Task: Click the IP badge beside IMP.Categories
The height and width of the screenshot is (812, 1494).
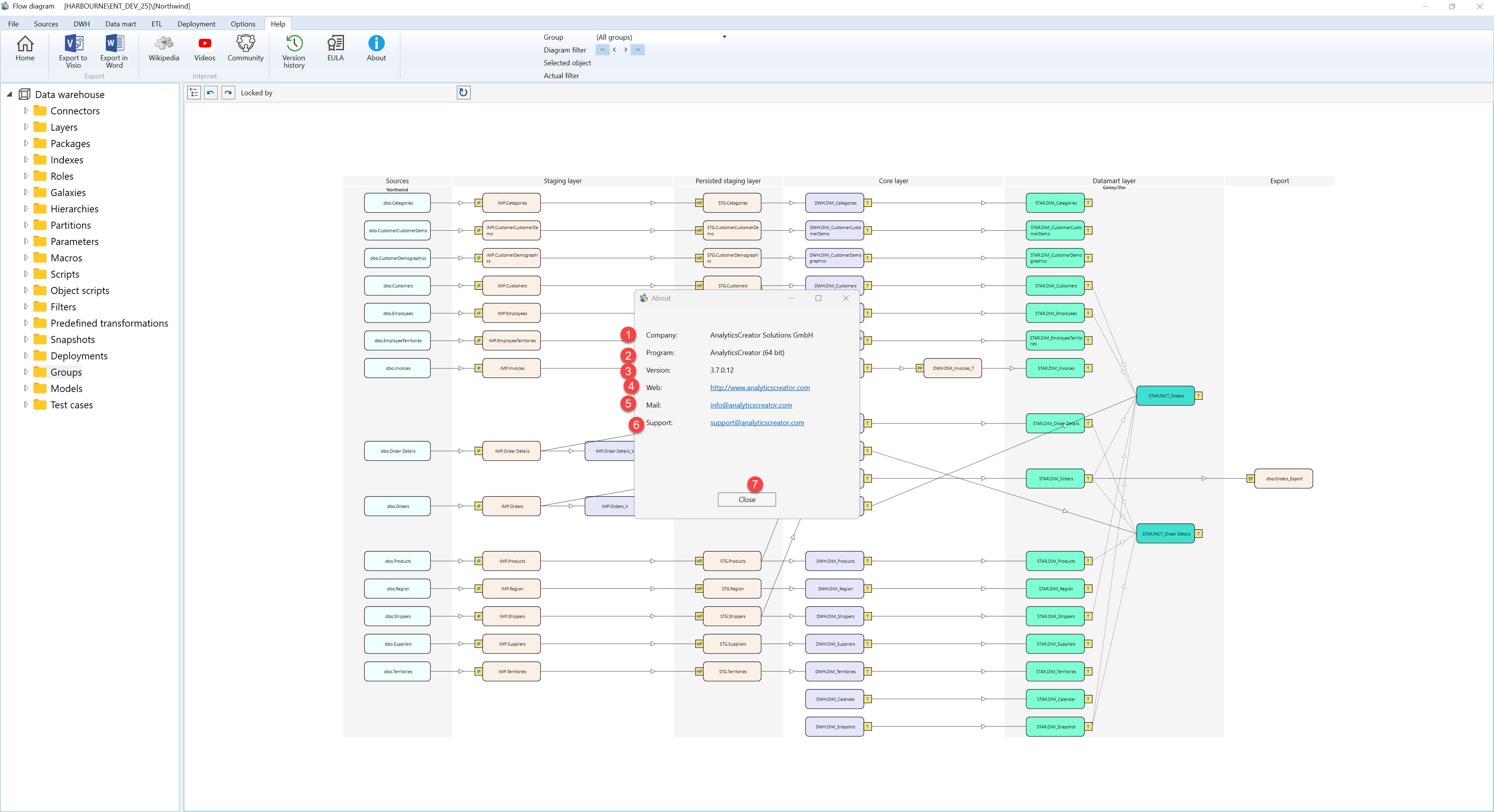Action: (479, 203)
